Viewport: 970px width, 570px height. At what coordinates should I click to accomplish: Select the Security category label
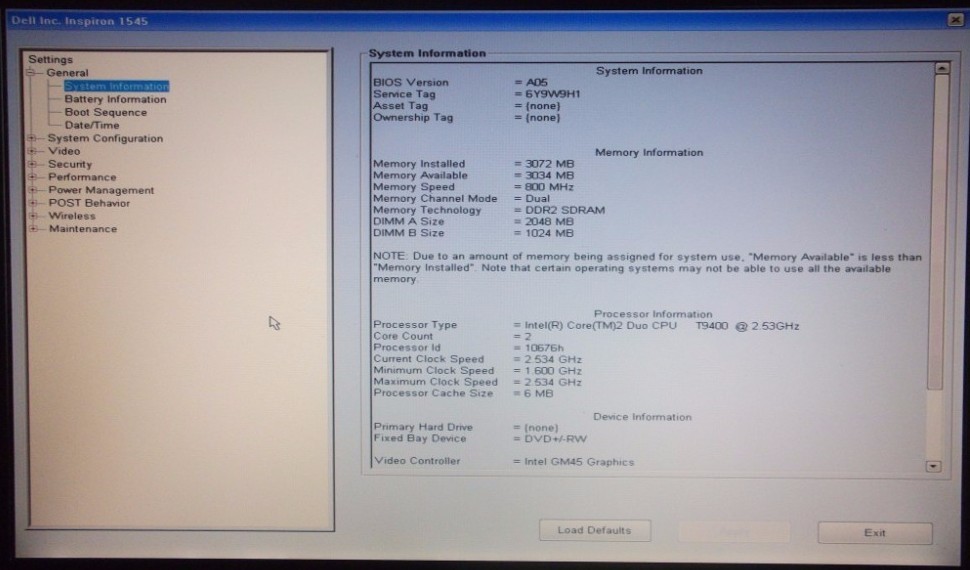[70, 164]
